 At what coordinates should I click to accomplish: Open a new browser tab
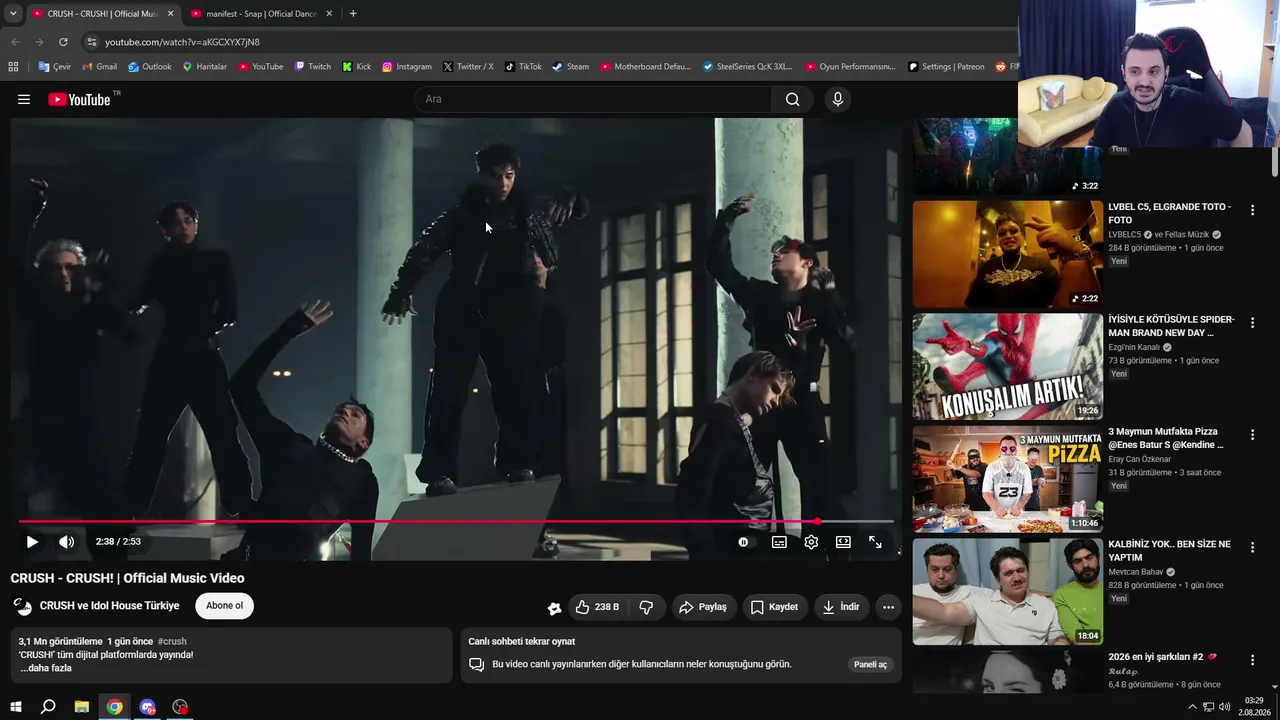click(353, 14)
